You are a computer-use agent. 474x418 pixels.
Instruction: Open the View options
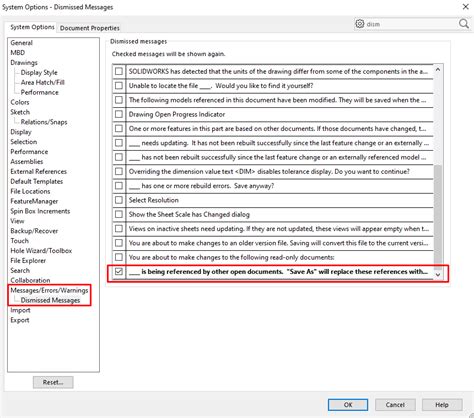point(17,221)
